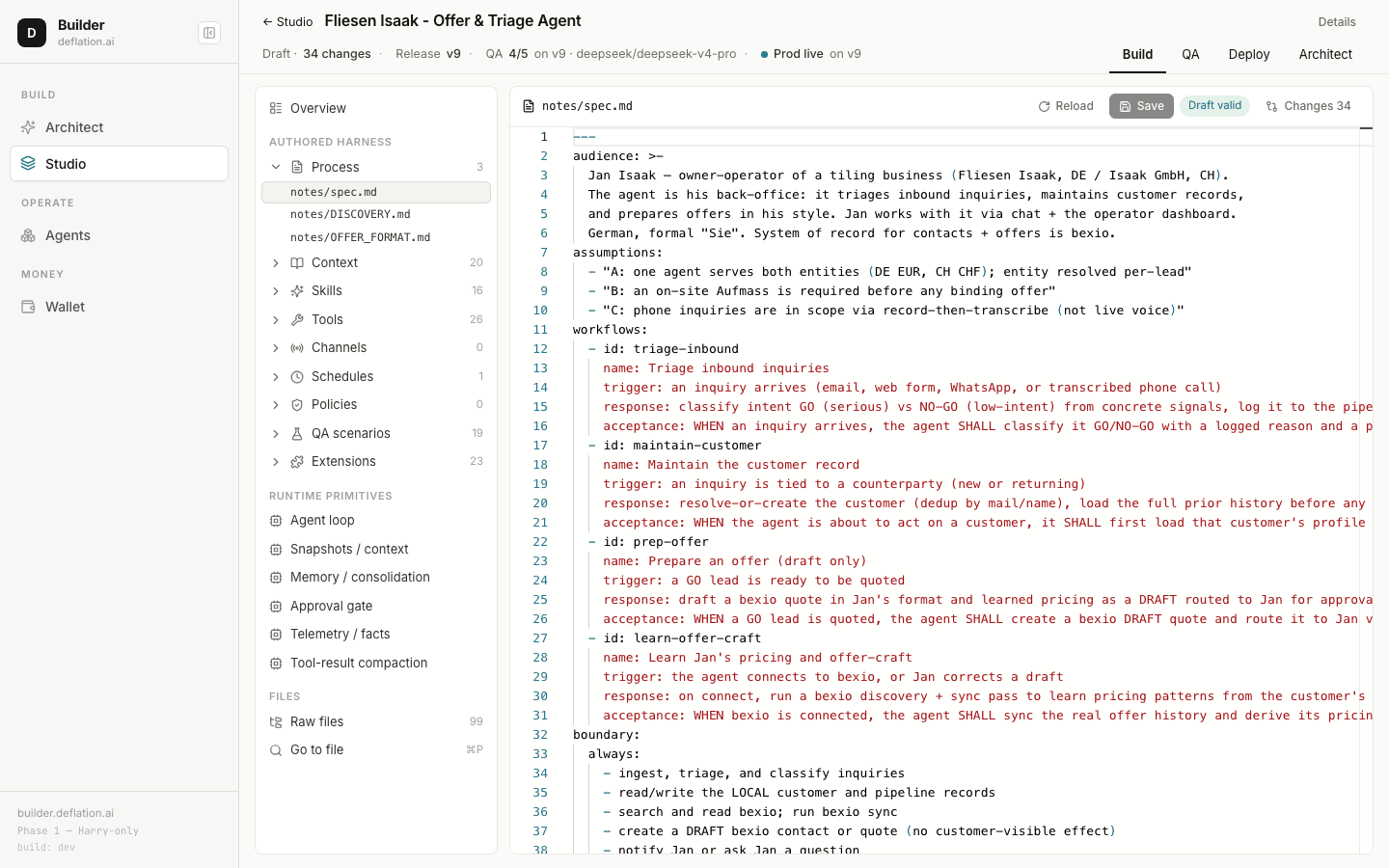Open the Changes 34 list
Screen dimensions: 1389x868
click(1308, 106)
